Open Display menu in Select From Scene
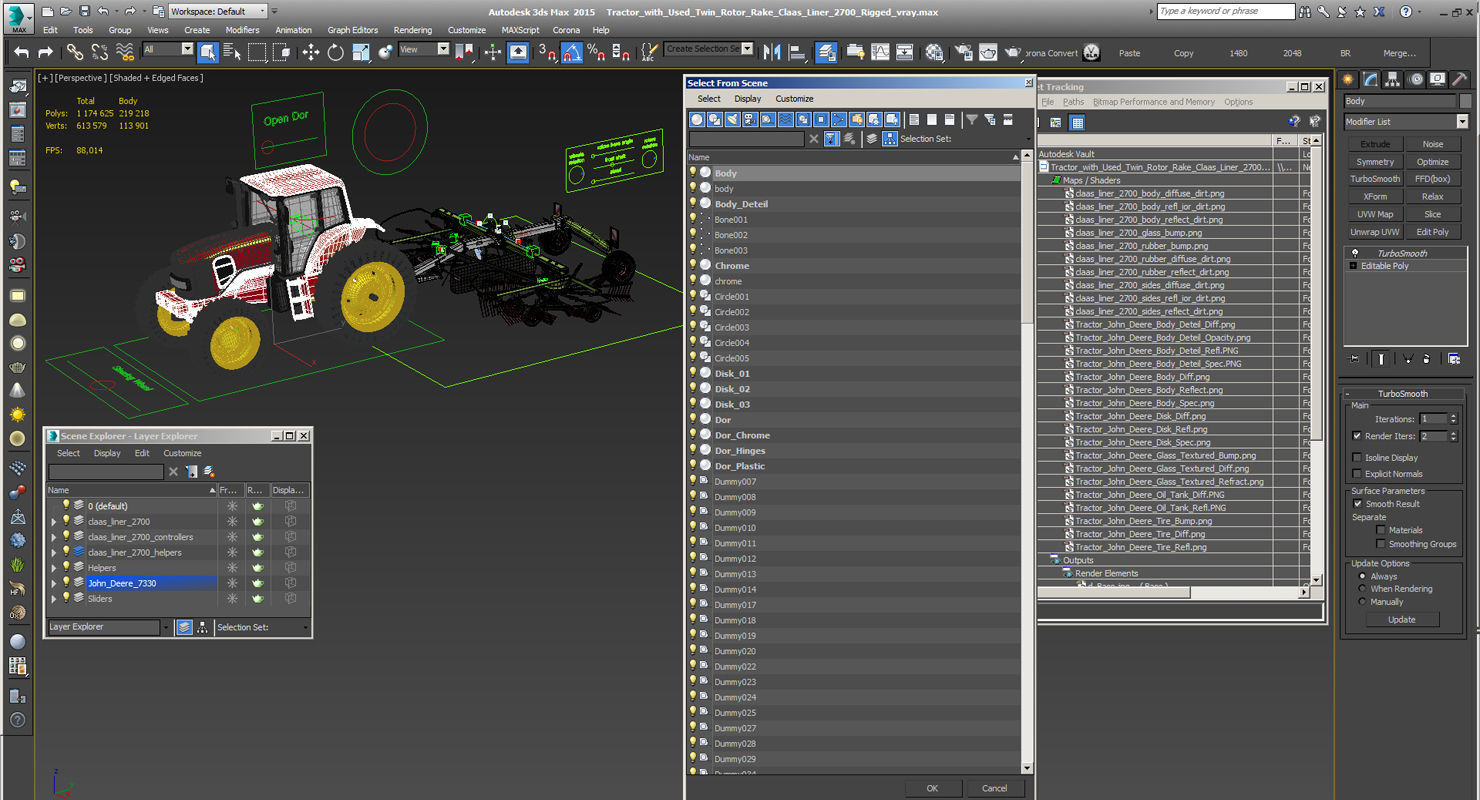This screenshot has width=1480, height=800. point(748,99)
